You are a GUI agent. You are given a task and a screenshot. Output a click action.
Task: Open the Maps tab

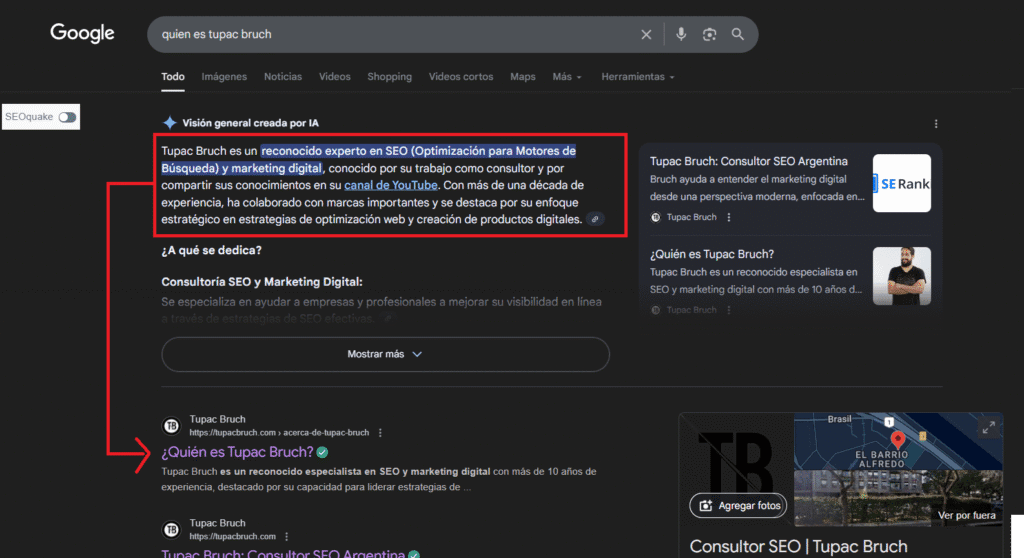(x=522, y=77)
